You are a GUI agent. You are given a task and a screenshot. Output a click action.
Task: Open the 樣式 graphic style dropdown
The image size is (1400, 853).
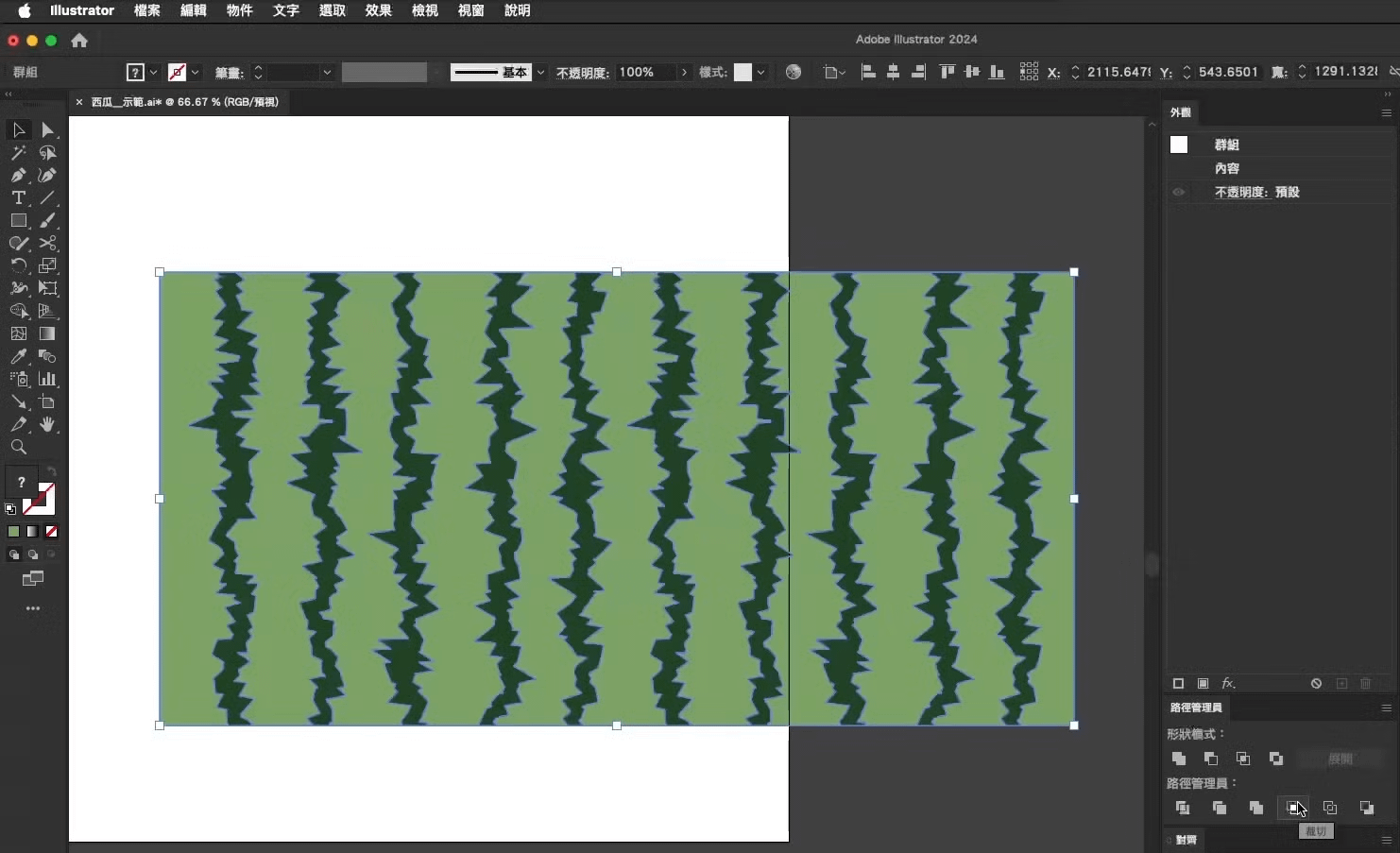[760, 73]
